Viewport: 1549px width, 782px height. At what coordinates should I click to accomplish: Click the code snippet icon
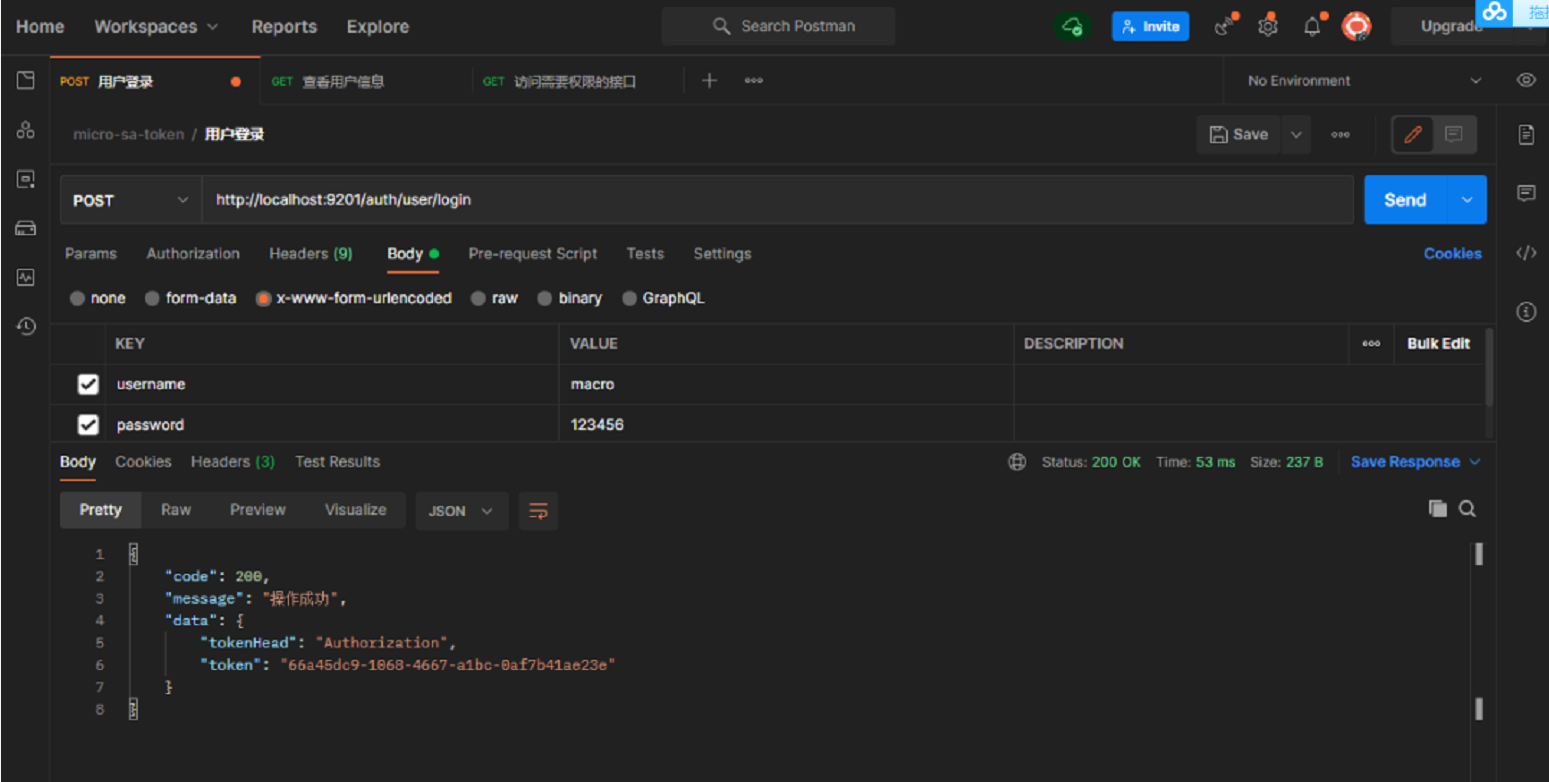[1526, 253]
